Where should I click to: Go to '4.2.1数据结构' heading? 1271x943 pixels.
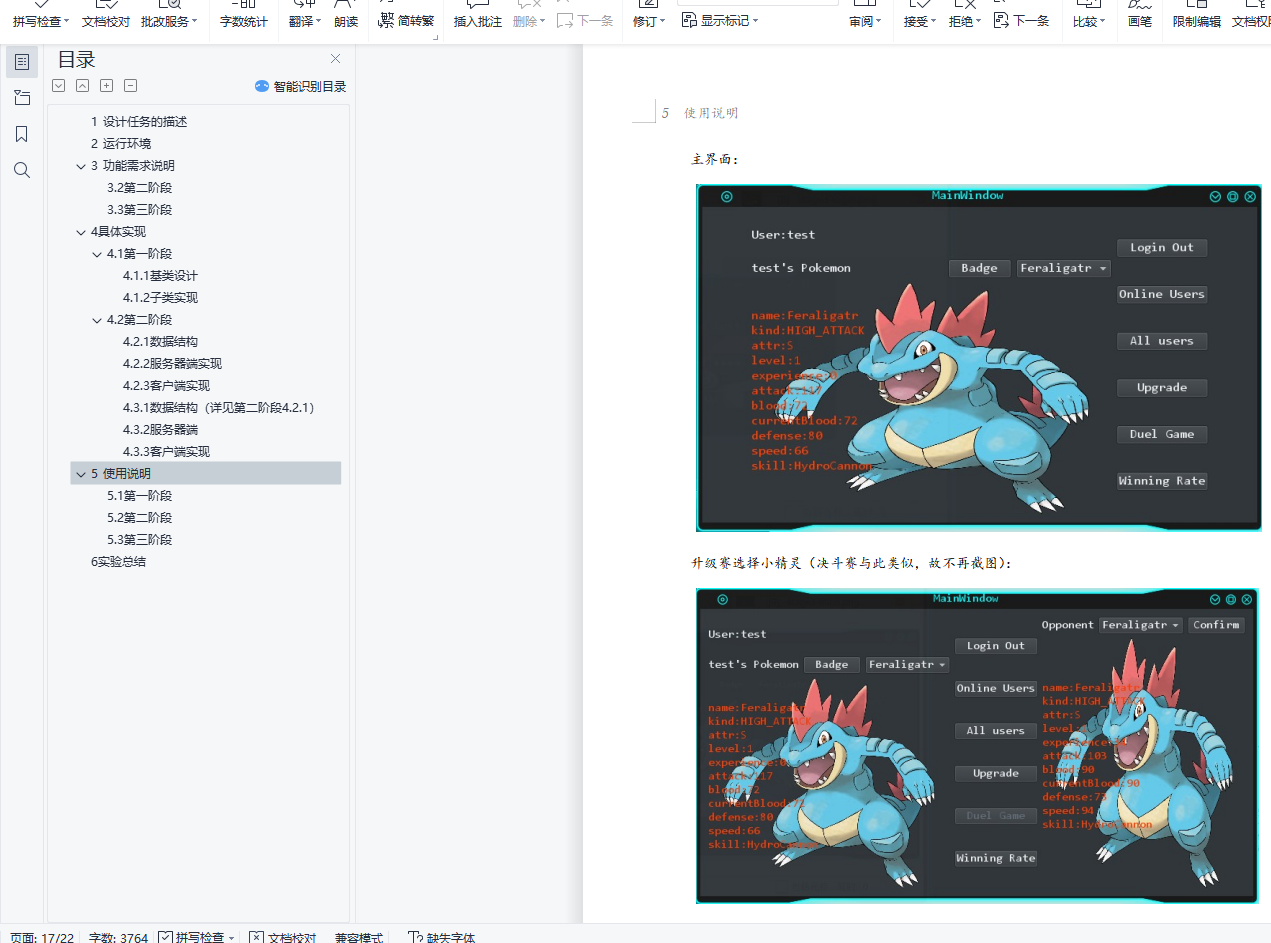161,342
